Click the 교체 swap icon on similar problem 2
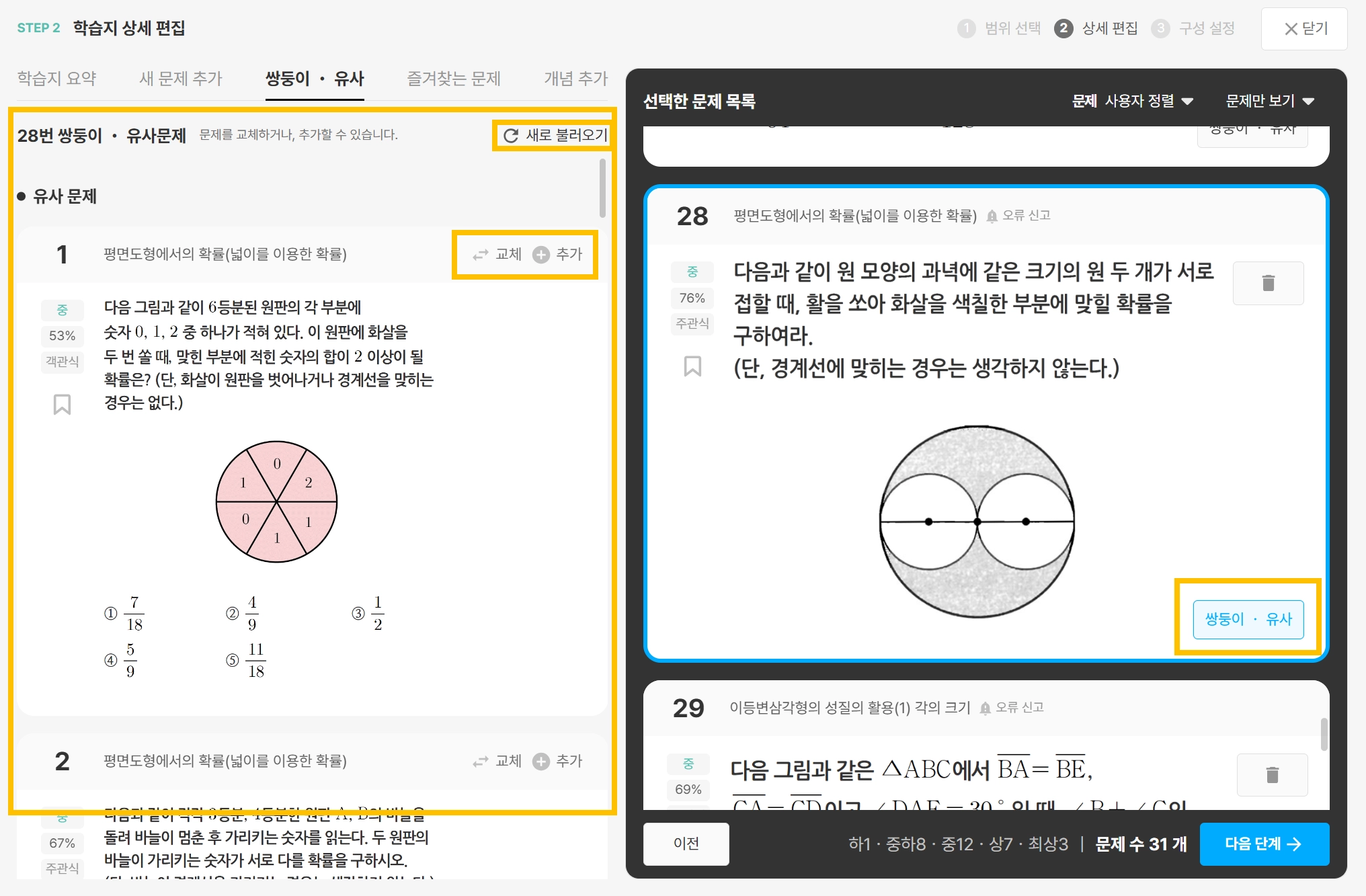The width and height of the screenshot is (1366, 896). pos(480,762)
